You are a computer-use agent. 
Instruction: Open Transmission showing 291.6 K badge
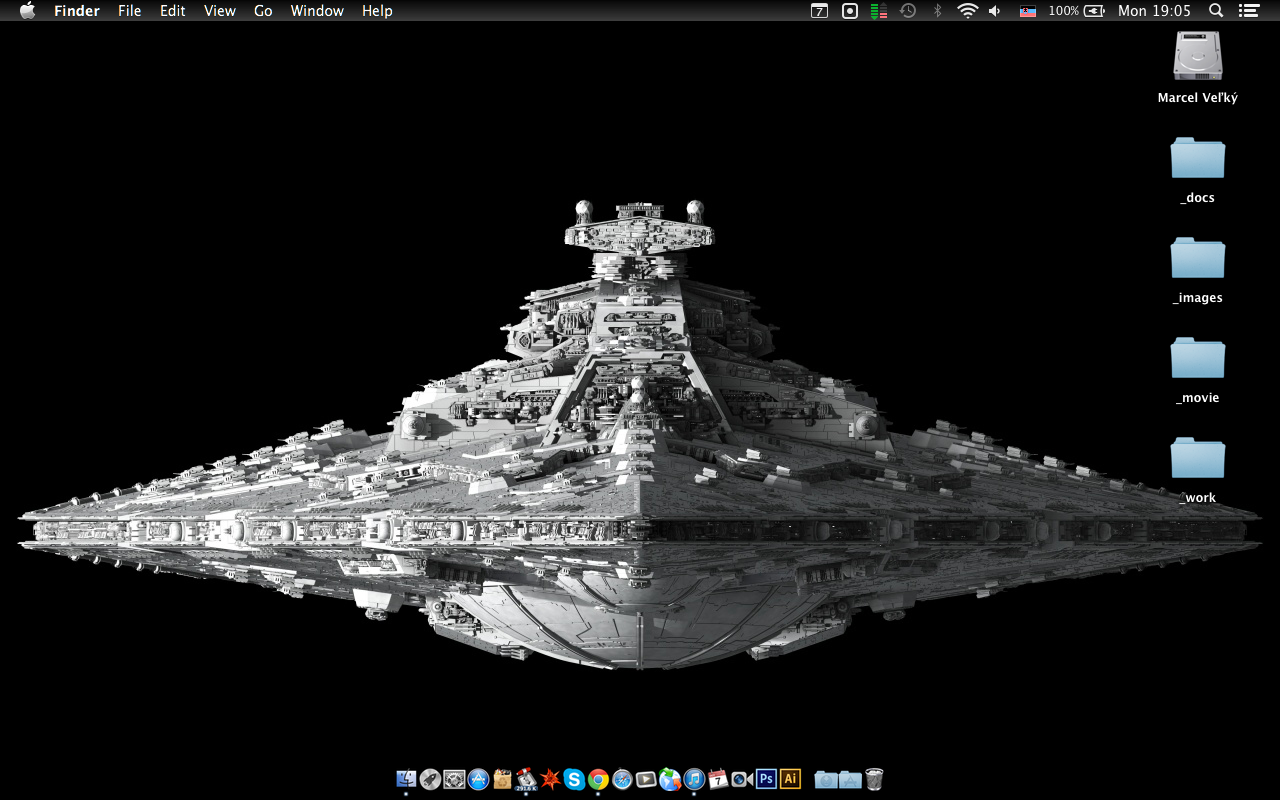[526, 779]
